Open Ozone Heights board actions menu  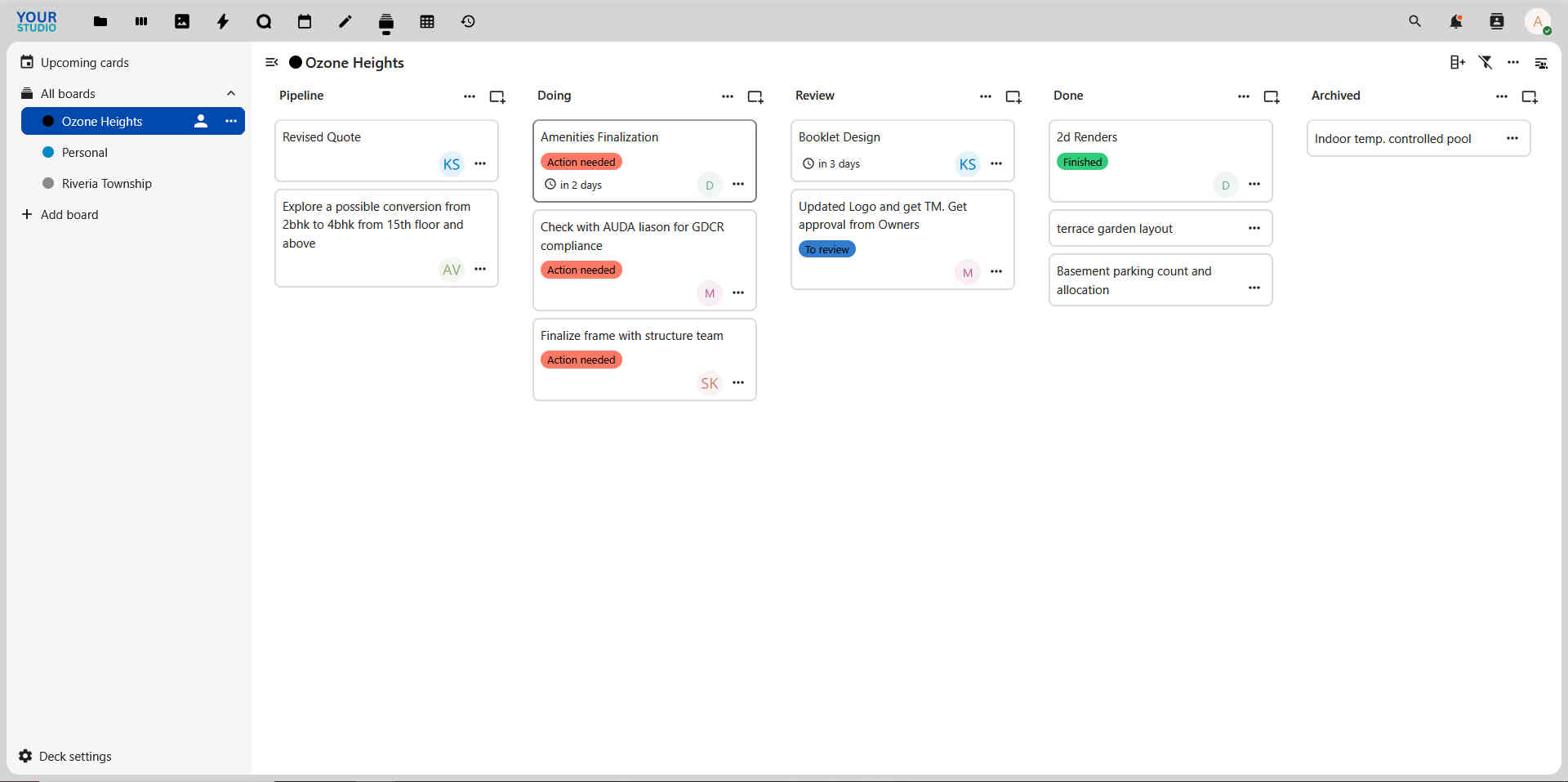tap(231, 122)
